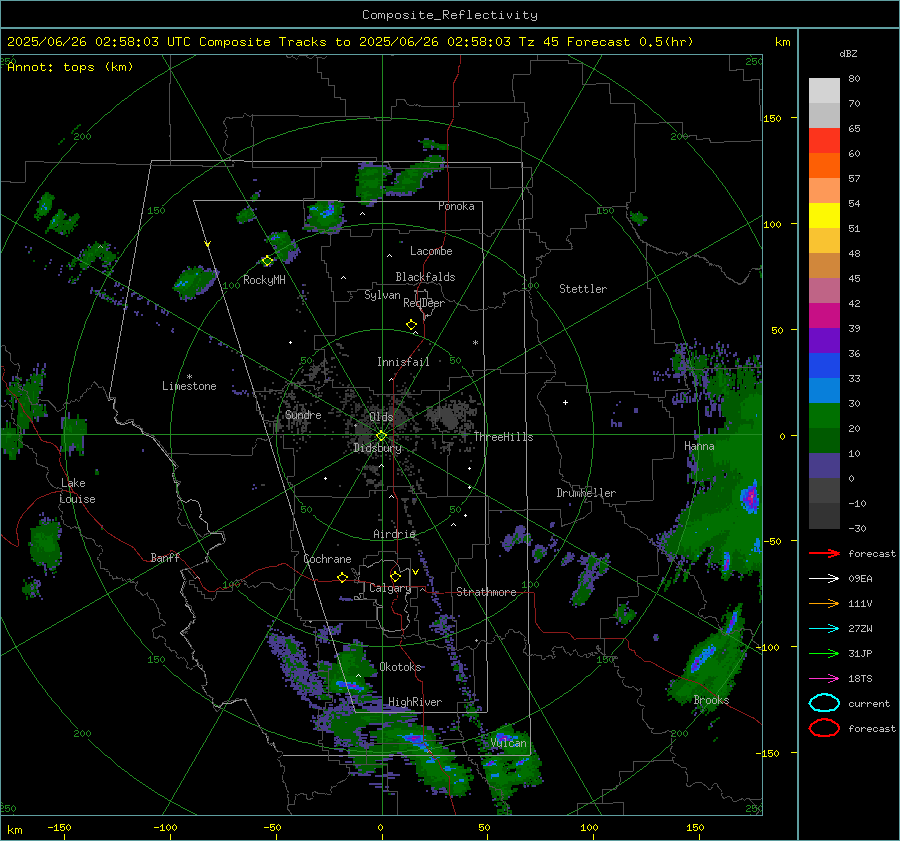Click the Lacombe label
The width and height of the screenshot is (900, 841).
431,251
